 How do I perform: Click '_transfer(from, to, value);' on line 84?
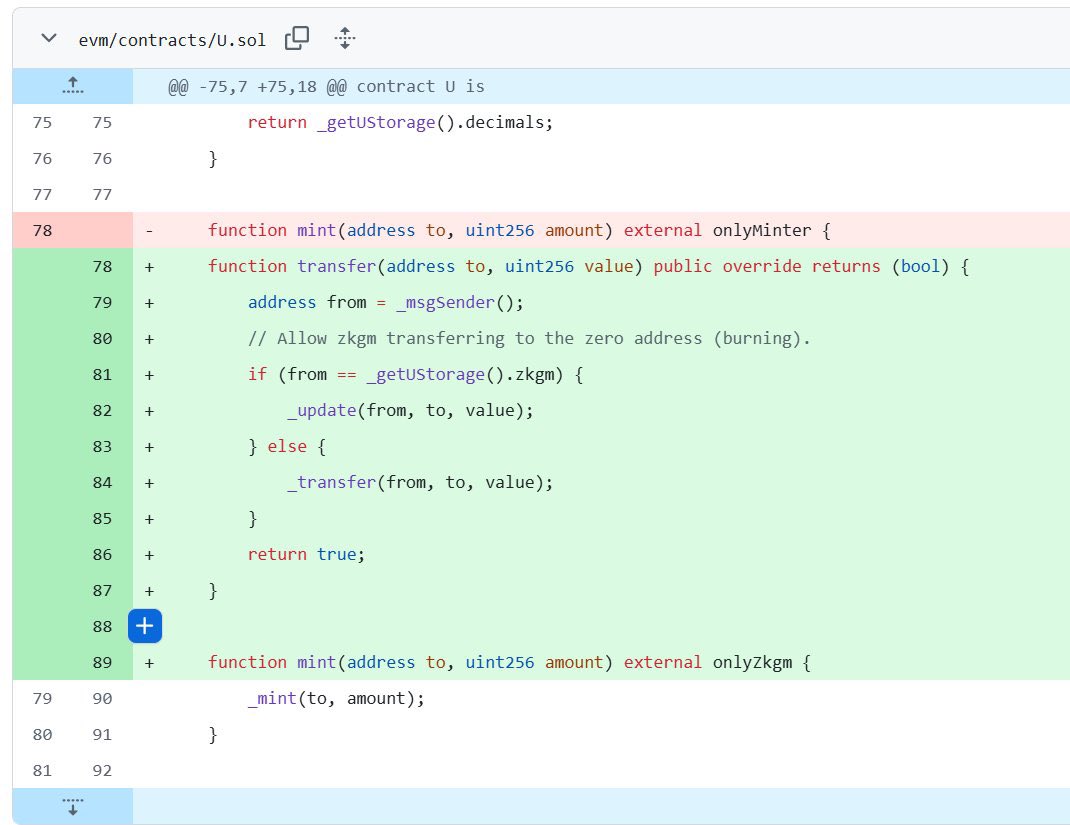click(x=420, y=482)
